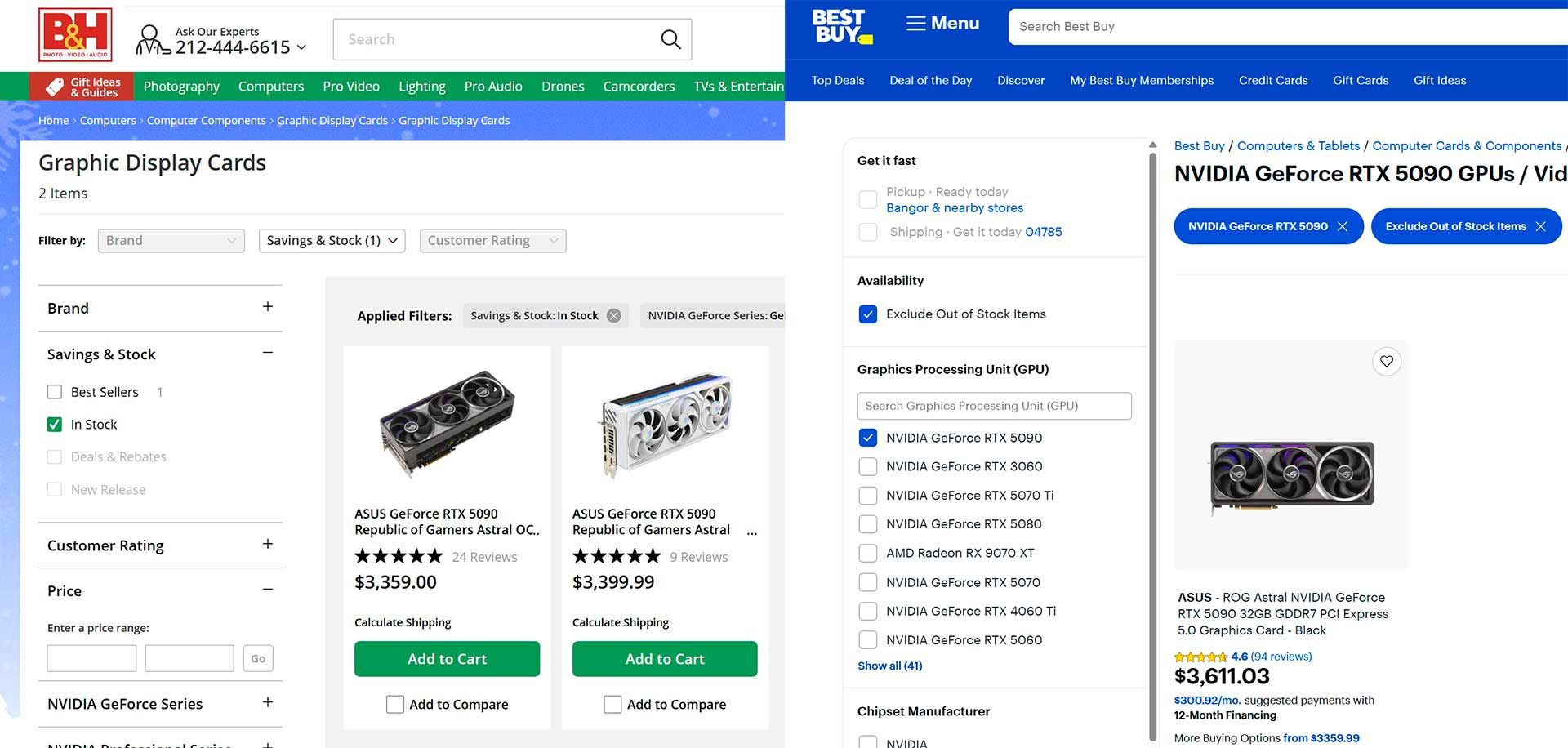Expand the Customer Rating sidebar section
This screenshot has width=1568, height=748.
(x=267, y=545)
